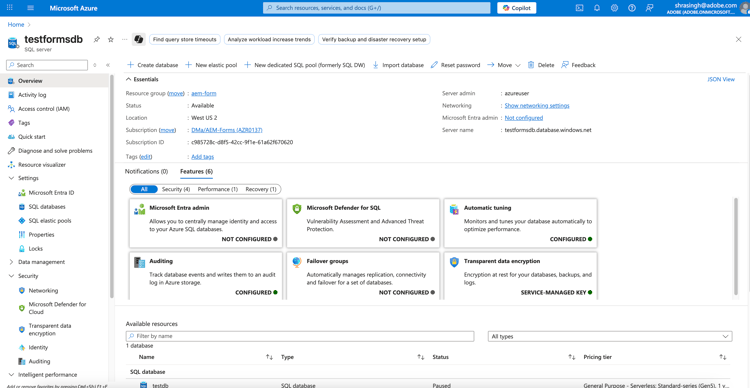Open the Automatic tuning card
The height and width of the screenshot is (388, 750).
(x=520, y=223)
